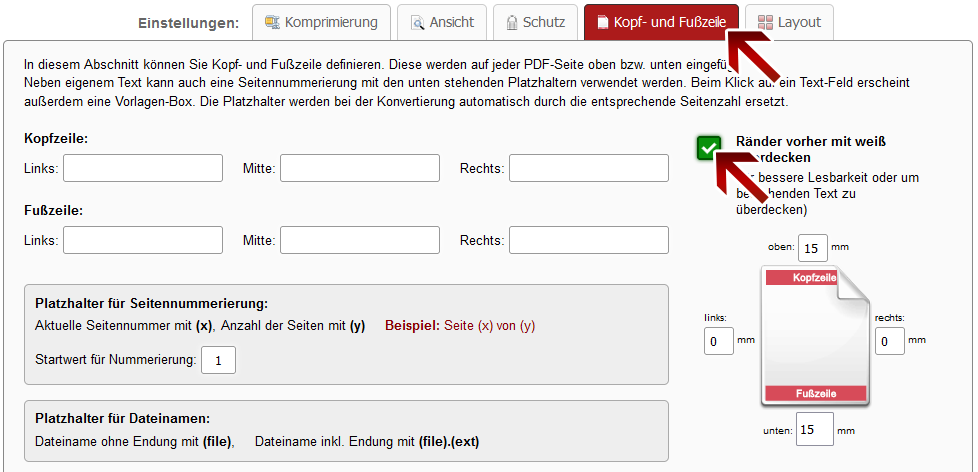The image size is (978, 472).
Task: Focus the Kopfzeile Mitte input field
Action: pos(360,168)
